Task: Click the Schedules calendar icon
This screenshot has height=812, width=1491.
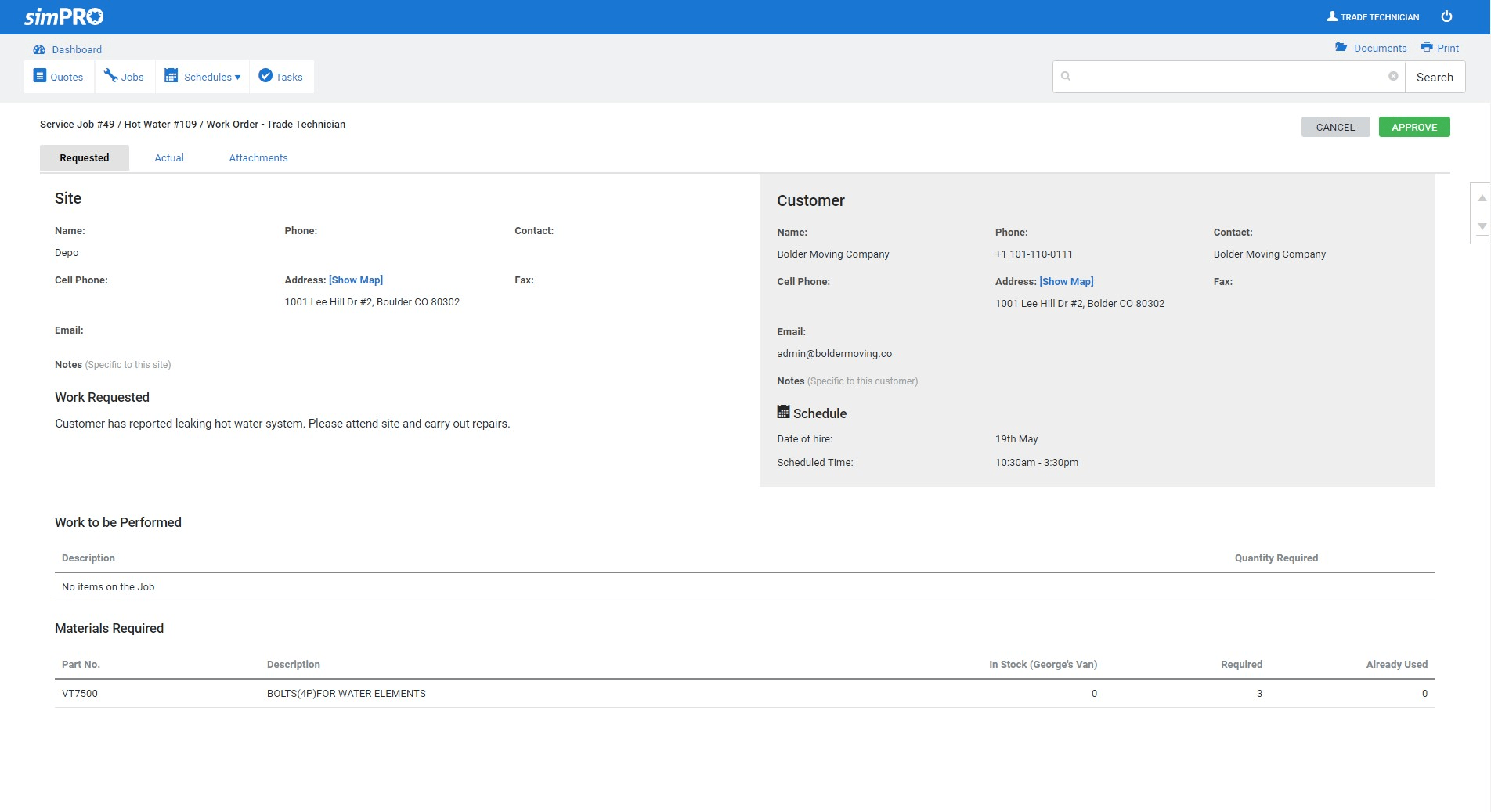Action: 171,76
